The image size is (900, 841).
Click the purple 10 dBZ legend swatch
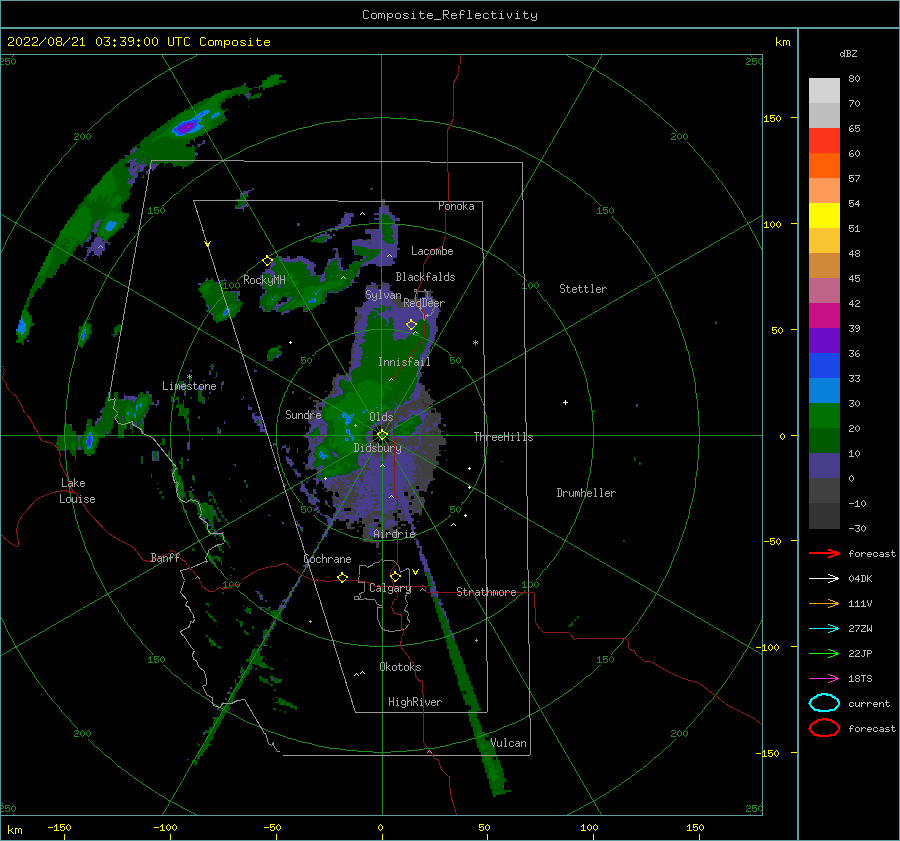click(x=824, y=465)
